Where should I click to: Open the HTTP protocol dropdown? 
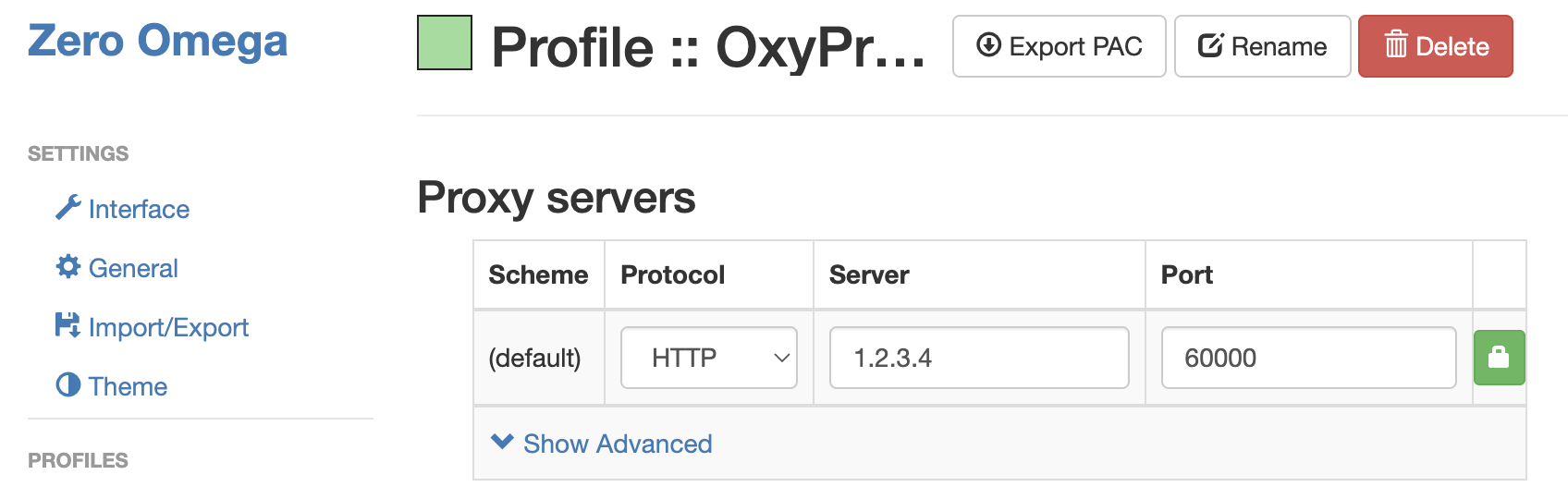click(x=708, y=358)
